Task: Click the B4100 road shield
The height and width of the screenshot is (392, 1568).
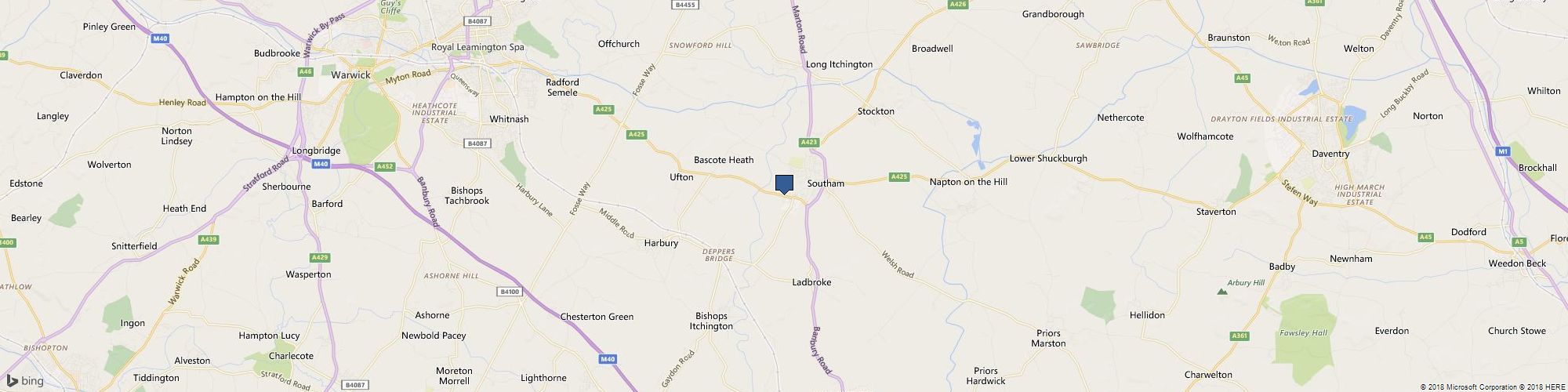Action: [x=509, y=292]
